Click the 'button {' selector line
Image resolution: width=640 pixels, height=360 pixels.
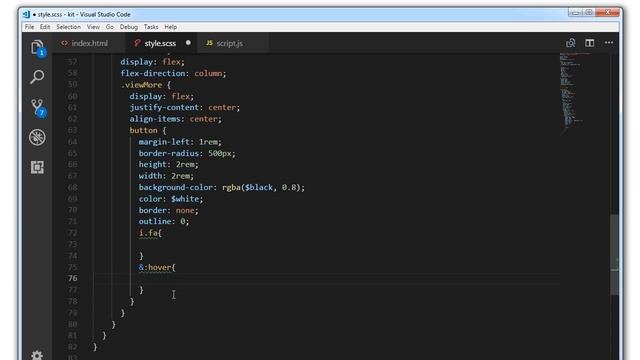[x=148, y=130]
